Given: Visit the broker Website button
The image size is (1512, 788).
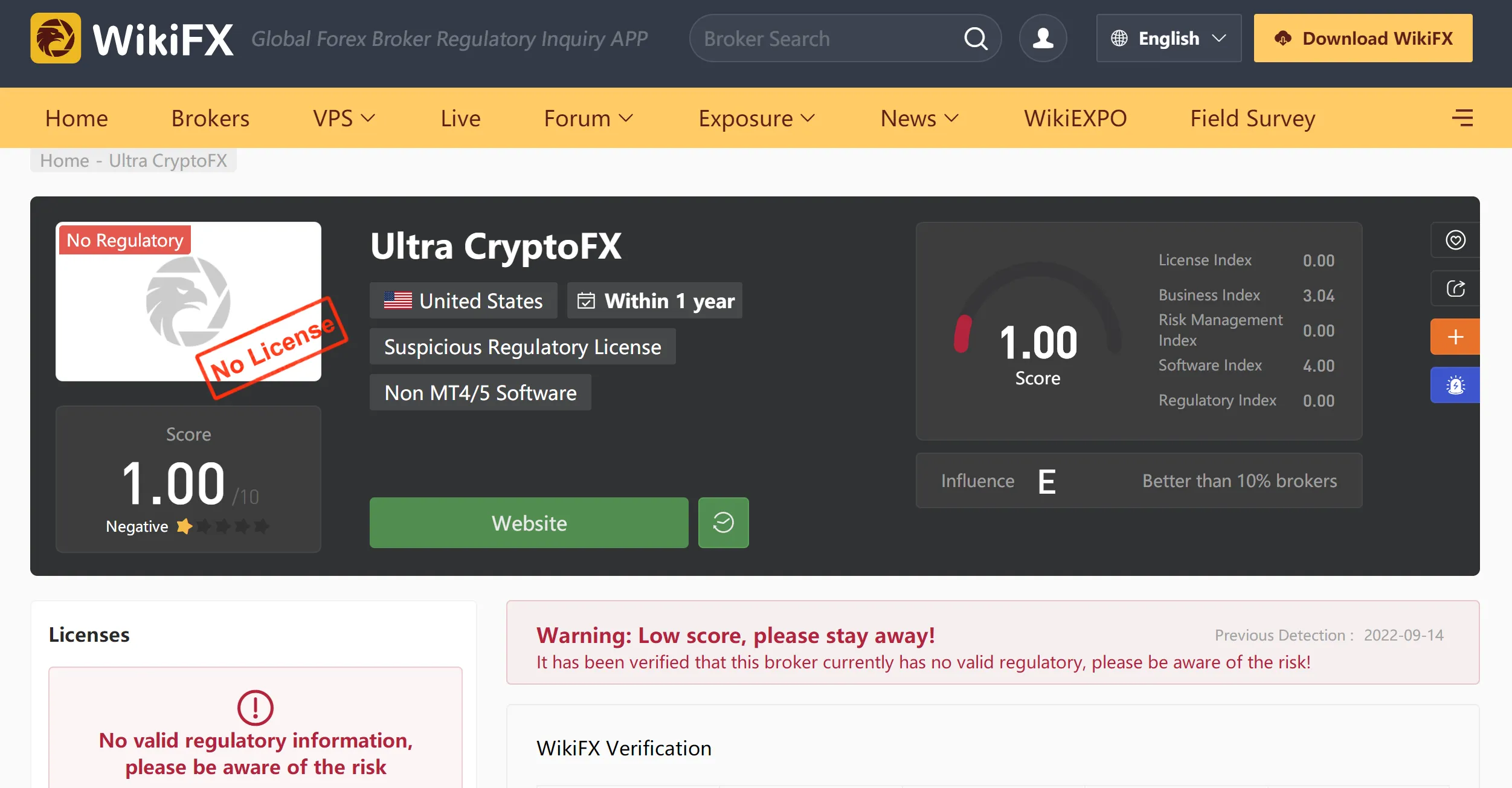Looking at the screenshot, I should 529,523.
